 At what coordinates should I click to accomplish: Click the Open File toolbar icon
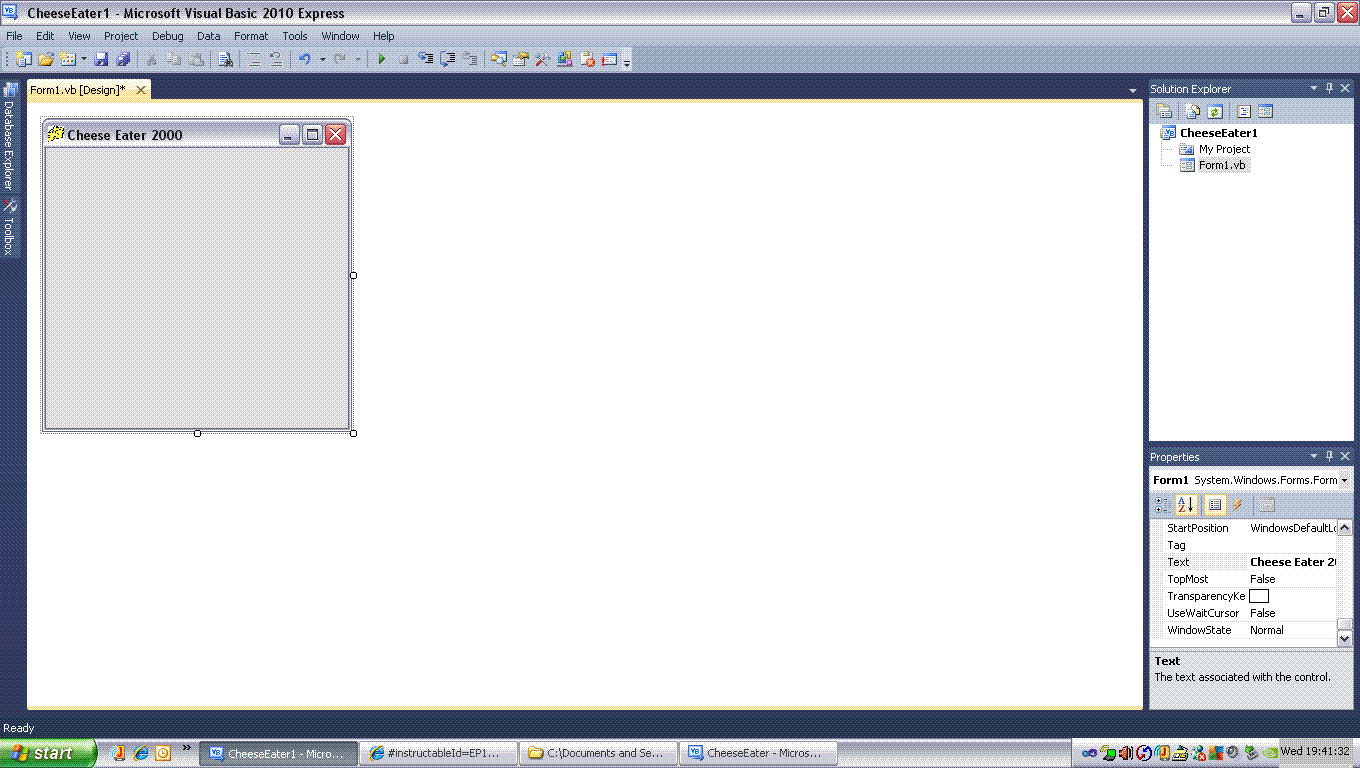click(46, 60)
